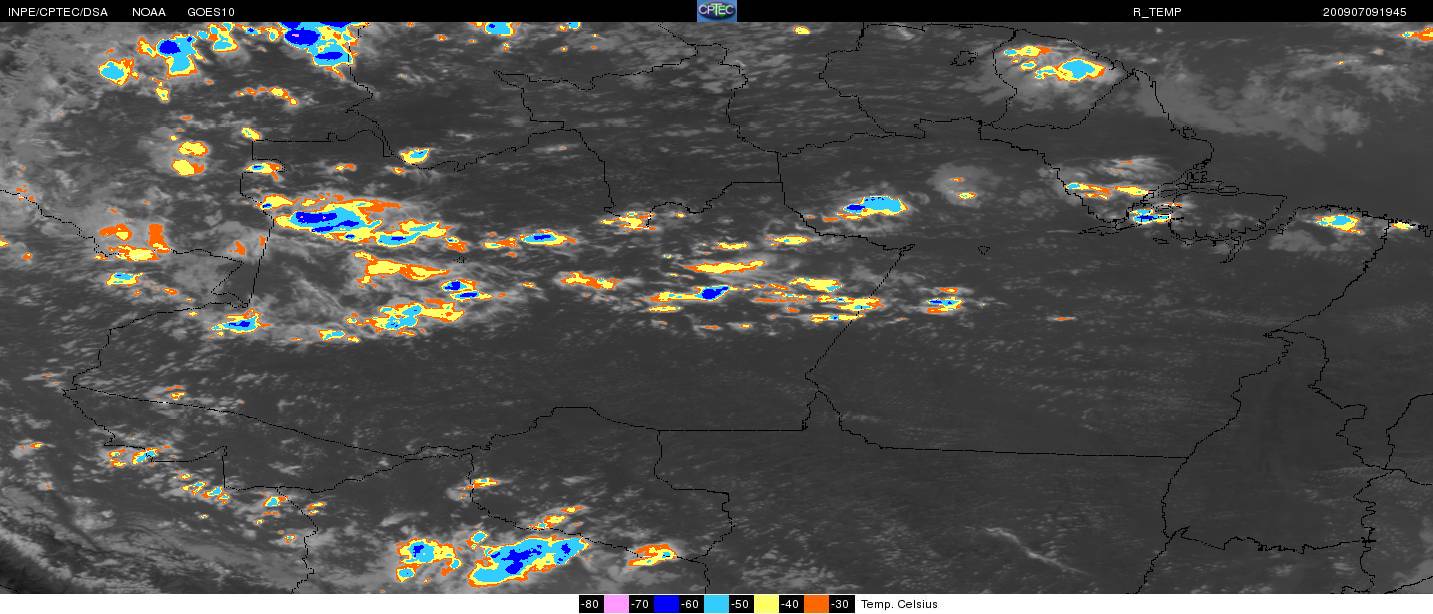Click the NOAA label in the header
The width and height of the screenshot is (1433, 614).
pyautogui.click(x=149, y=12)
